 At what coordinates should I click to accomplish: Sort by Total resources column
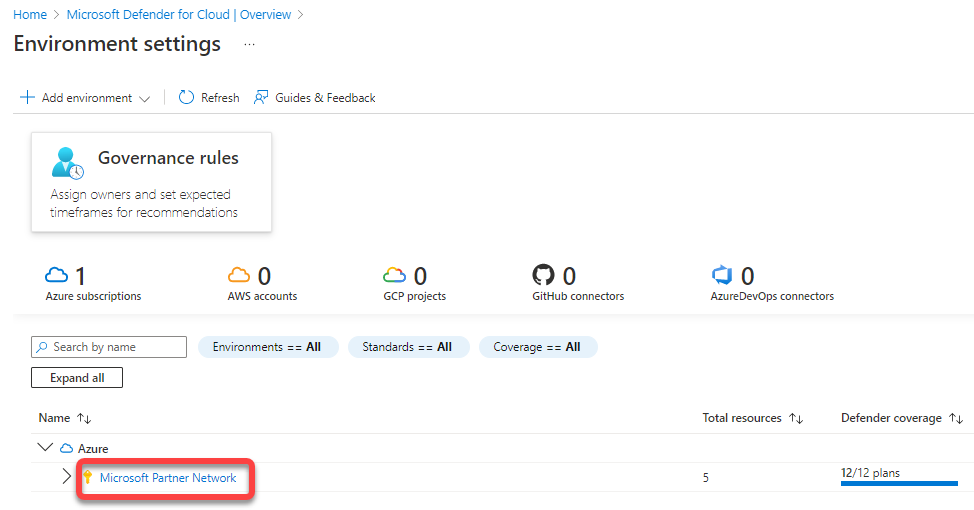[x=742, y=418]
